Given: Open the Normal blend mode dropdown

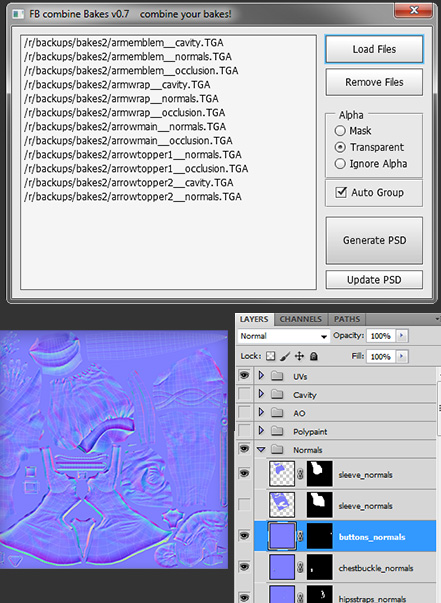Looking at the screenshot, I should (284, 336).
